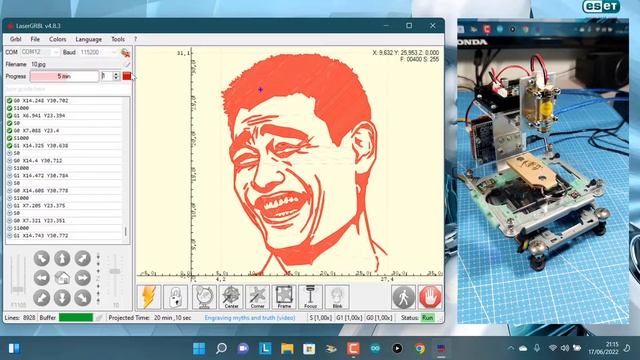
Task: Show hidden system tray icons chevron
Action: 511,349
